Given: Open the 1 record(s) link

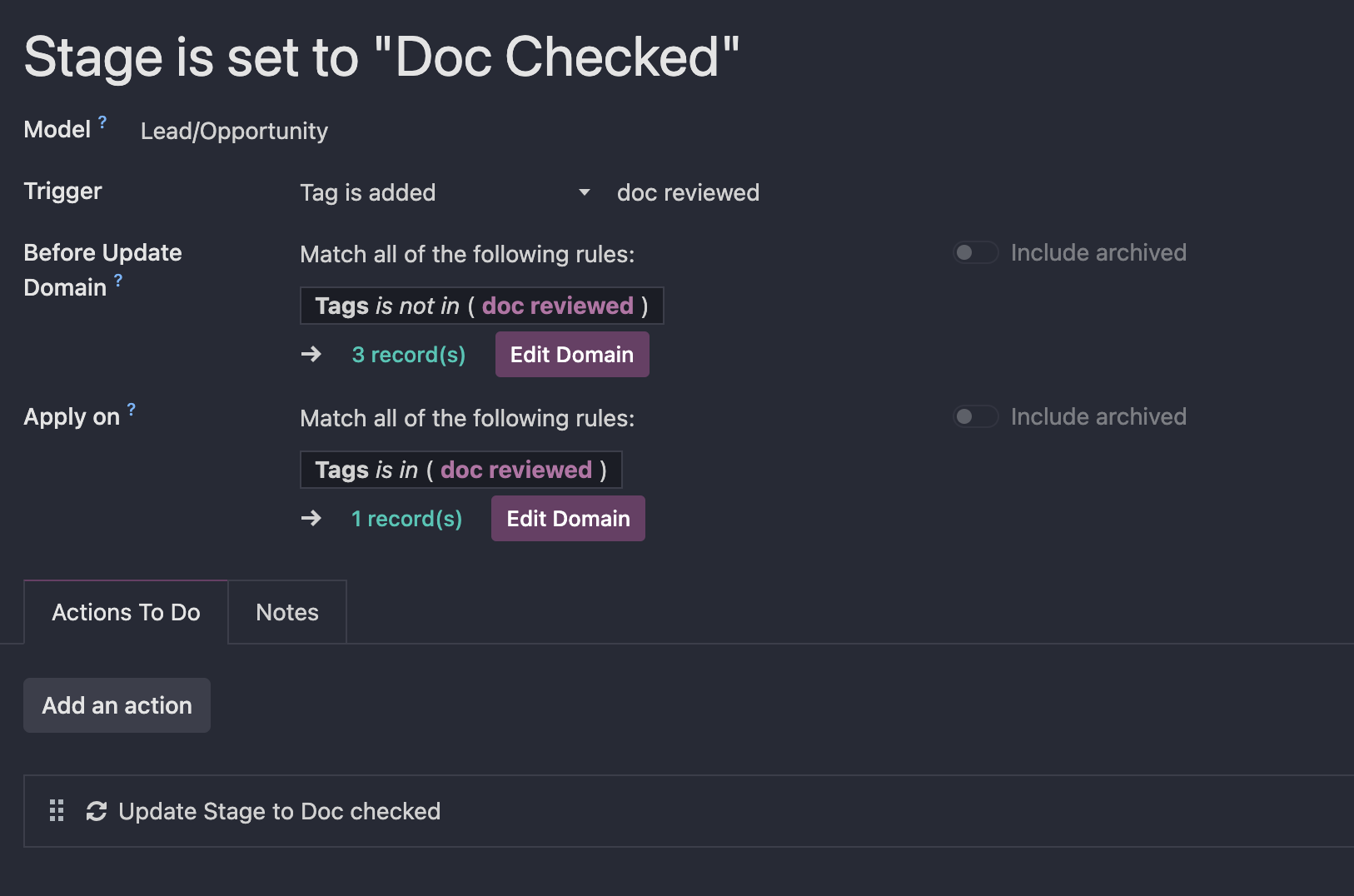Looking at the screenshot, I should (406, 519).
